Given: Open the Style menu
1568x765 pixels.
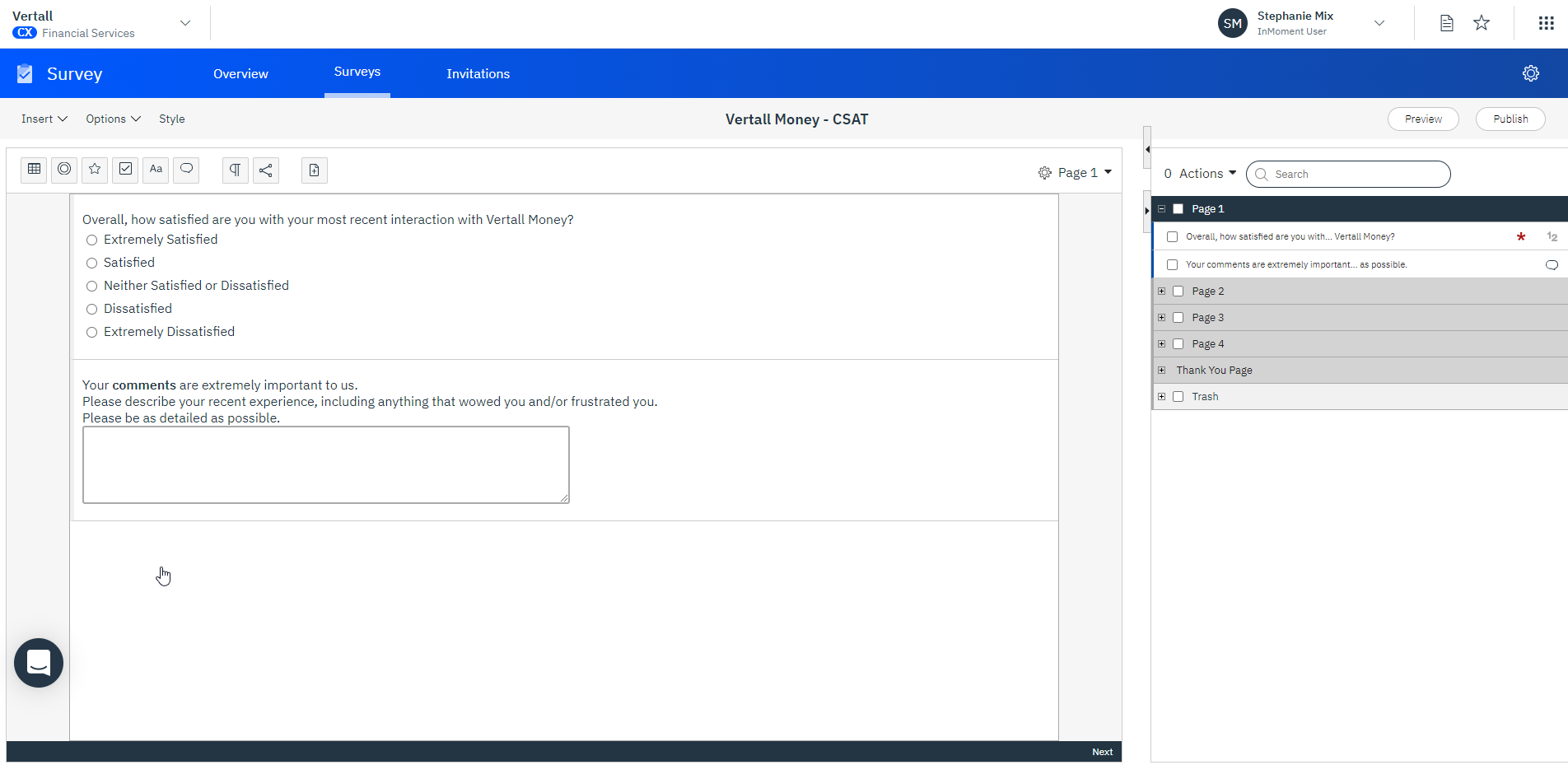Looking at the screenshot, I should coord(172,119).
